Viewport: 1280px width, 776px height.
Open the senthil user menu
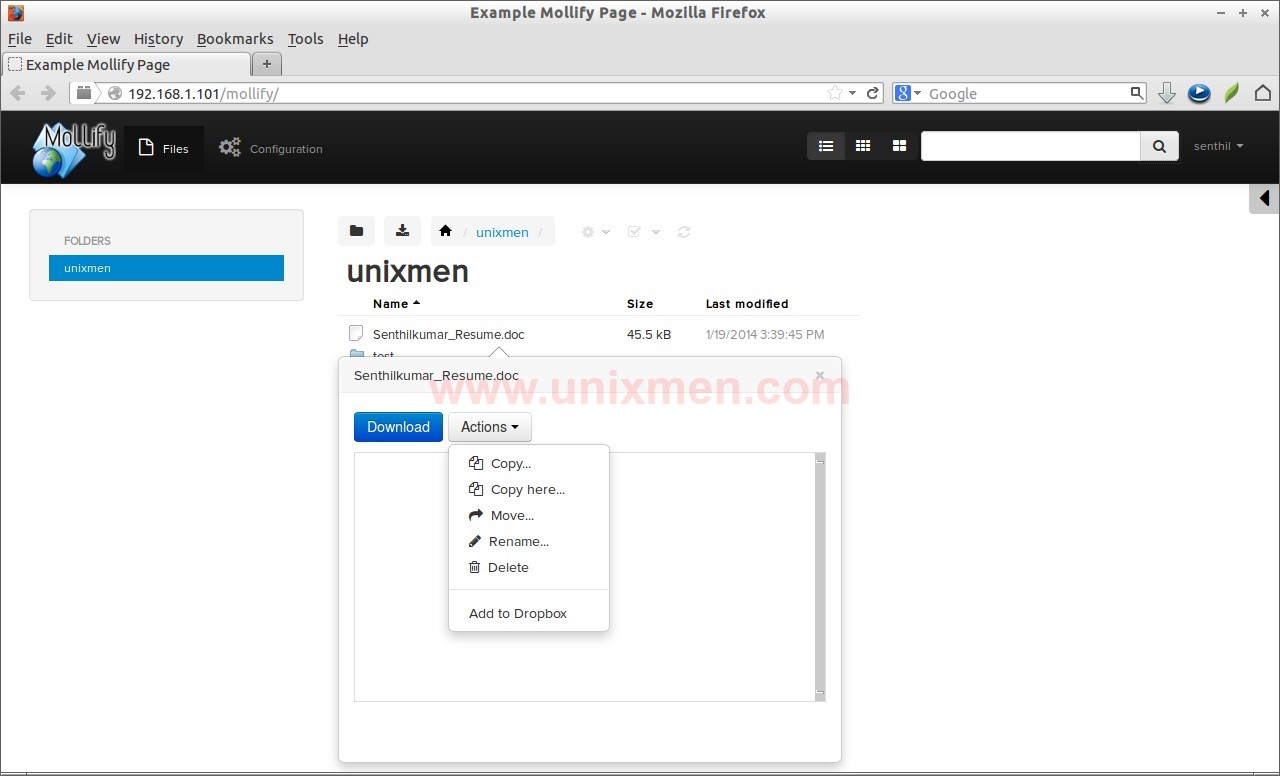[x=1218, y=146]
